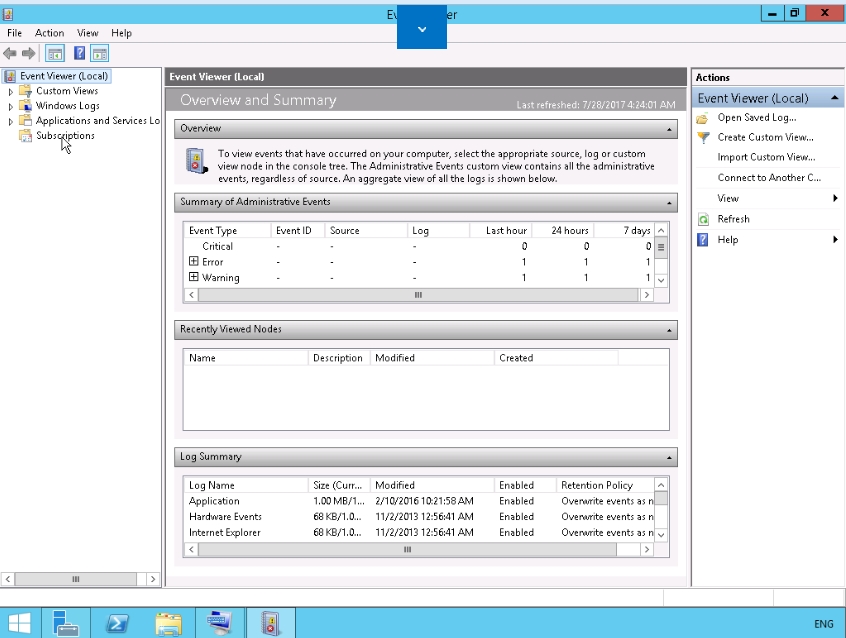Viewport: 846px width, 638px height.
Task: Click the green Refresh icon in Actions
Action: pyautogui.click(x=704, y=219)
